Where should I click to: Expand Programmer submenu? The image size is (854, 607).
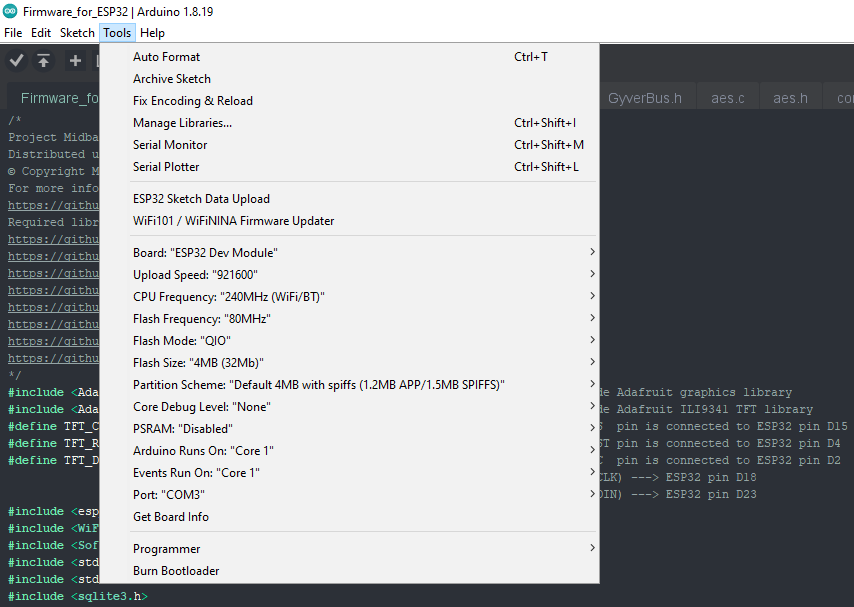349,549
